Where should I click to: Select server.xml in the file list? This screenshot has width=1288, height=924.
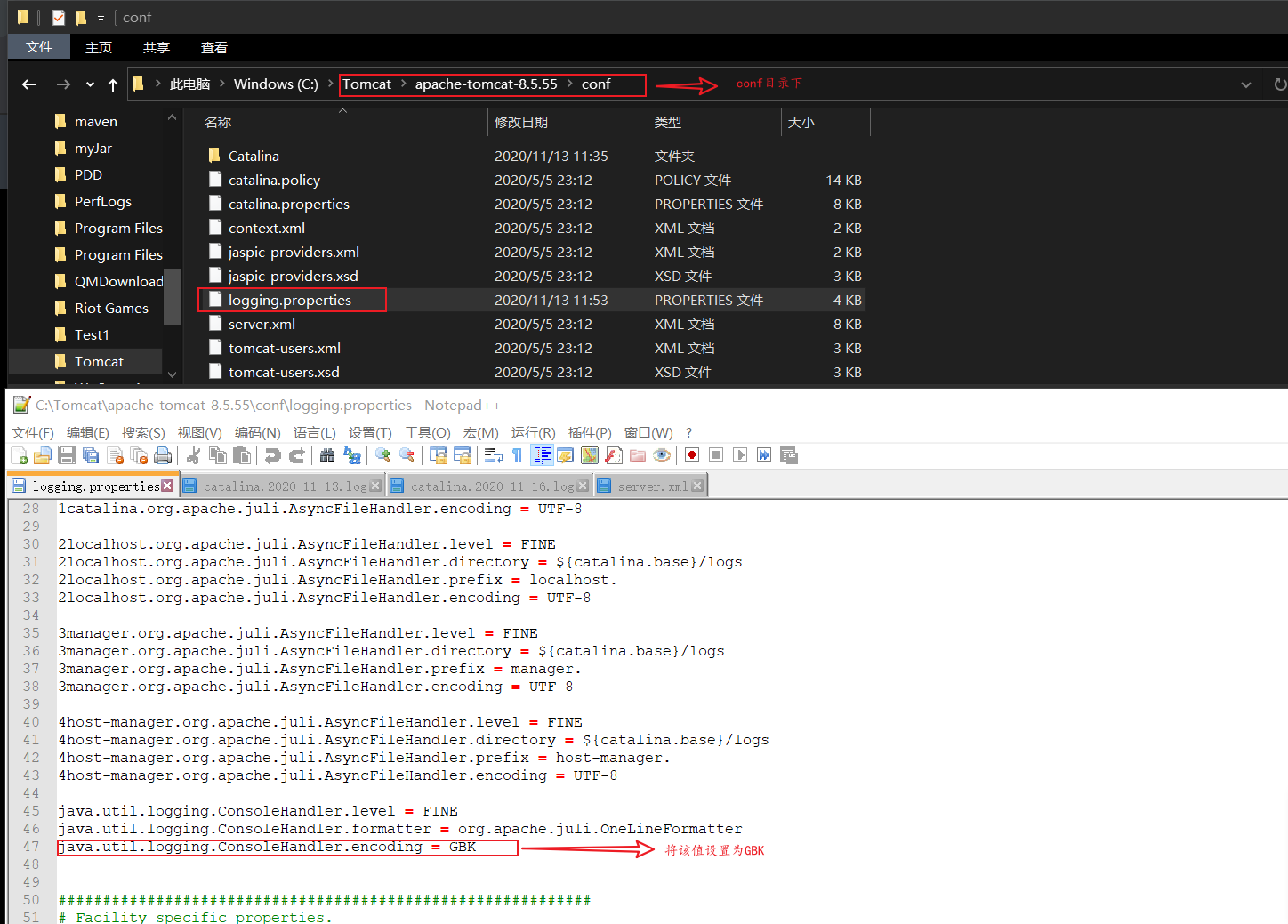tap(262, 324)
